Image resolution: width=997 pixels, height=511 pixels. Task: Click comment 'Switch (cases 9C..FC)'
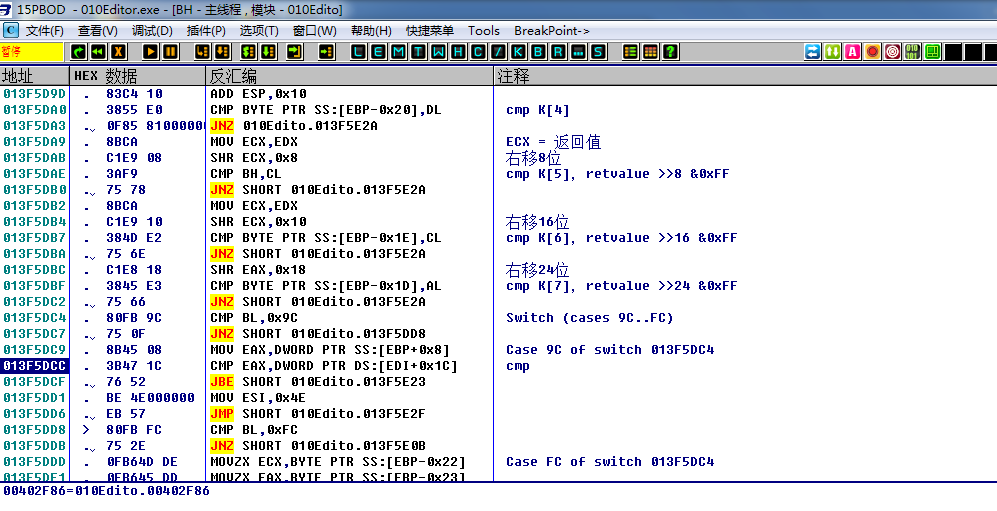589,318
